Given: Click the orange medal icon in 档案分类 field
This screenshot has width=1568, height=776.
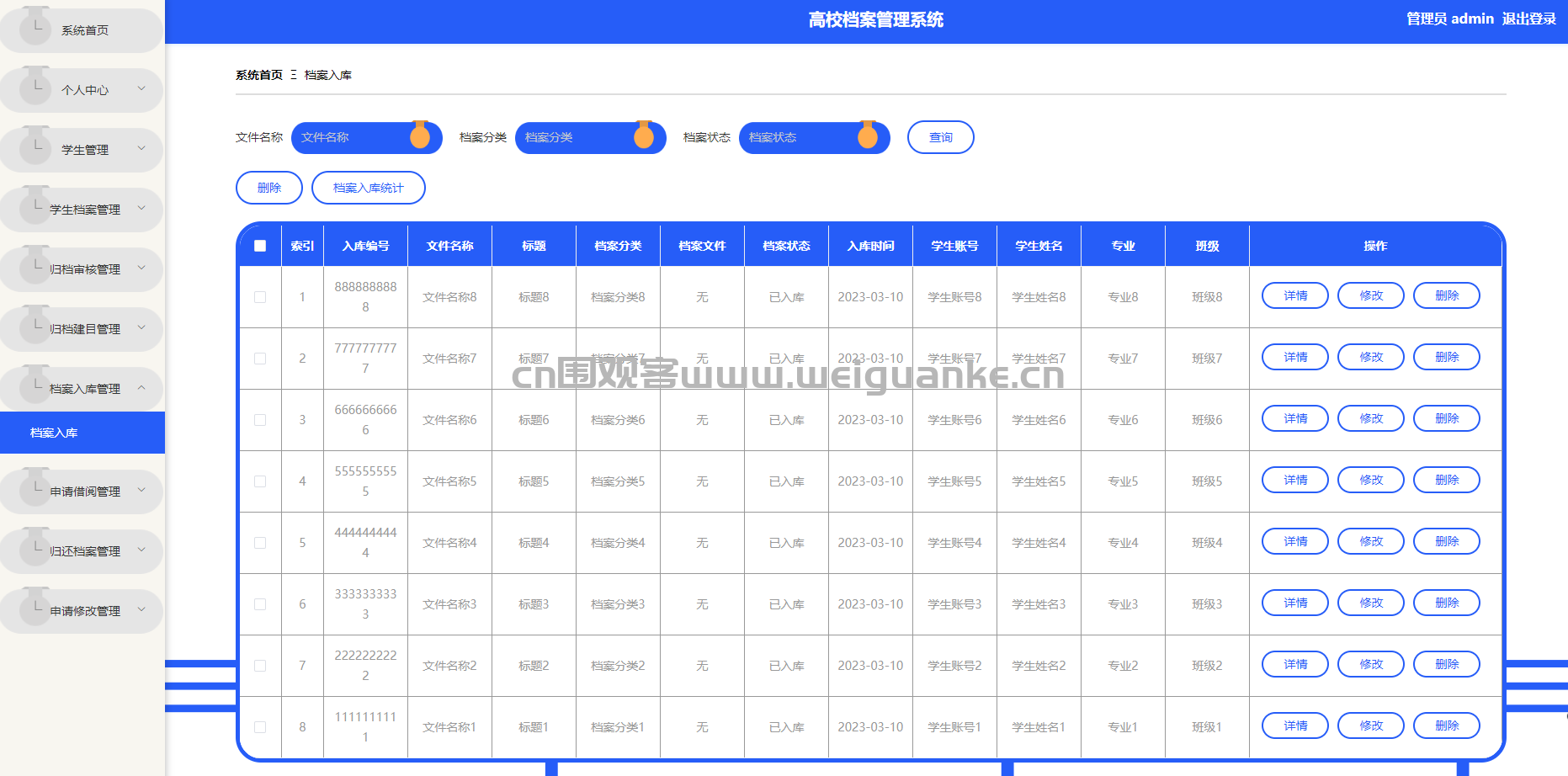Looking at the screenshot, I should pos(644,136).
